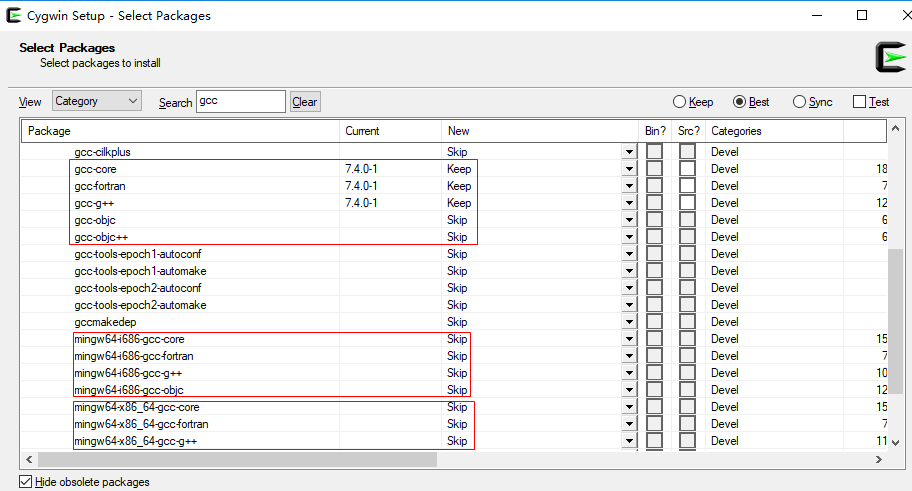
Task: Open version dropdown for gcc-objc++
Action: (629, 237)
